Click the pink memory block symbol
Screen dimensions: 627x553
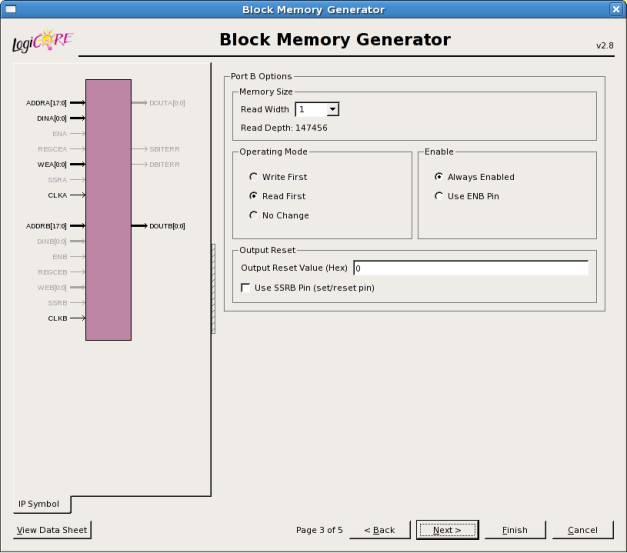pyautogui.click(x=108, y=210)
